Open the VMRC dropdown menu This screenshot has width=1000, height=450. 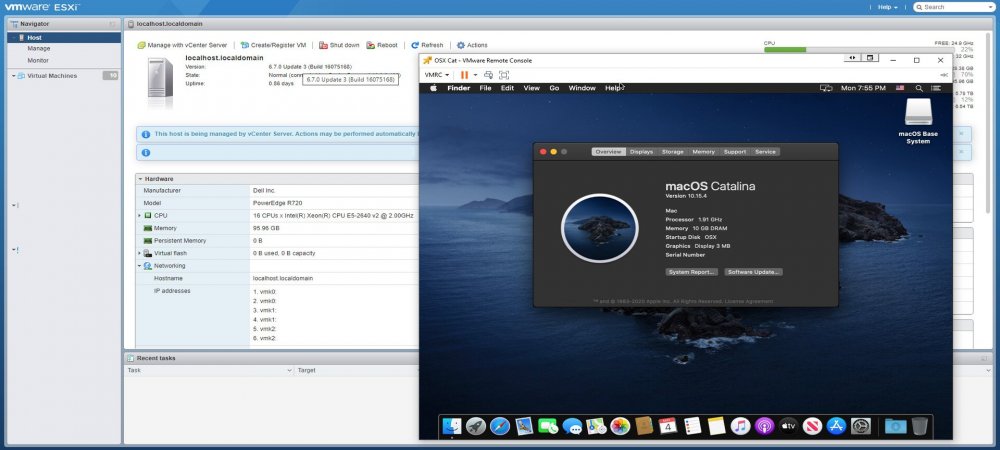pos(437,75)
